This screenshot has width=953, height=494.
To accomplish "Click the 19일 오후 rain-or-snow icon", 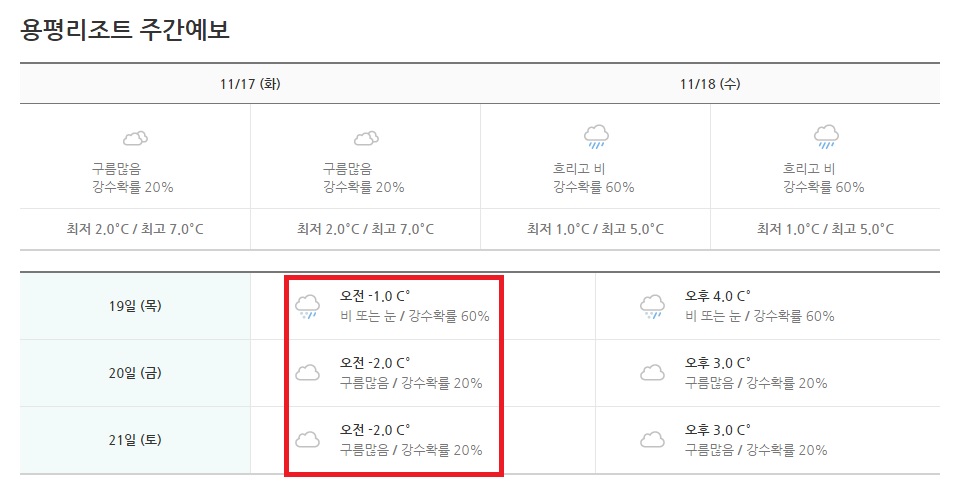I will pos(652,306).
